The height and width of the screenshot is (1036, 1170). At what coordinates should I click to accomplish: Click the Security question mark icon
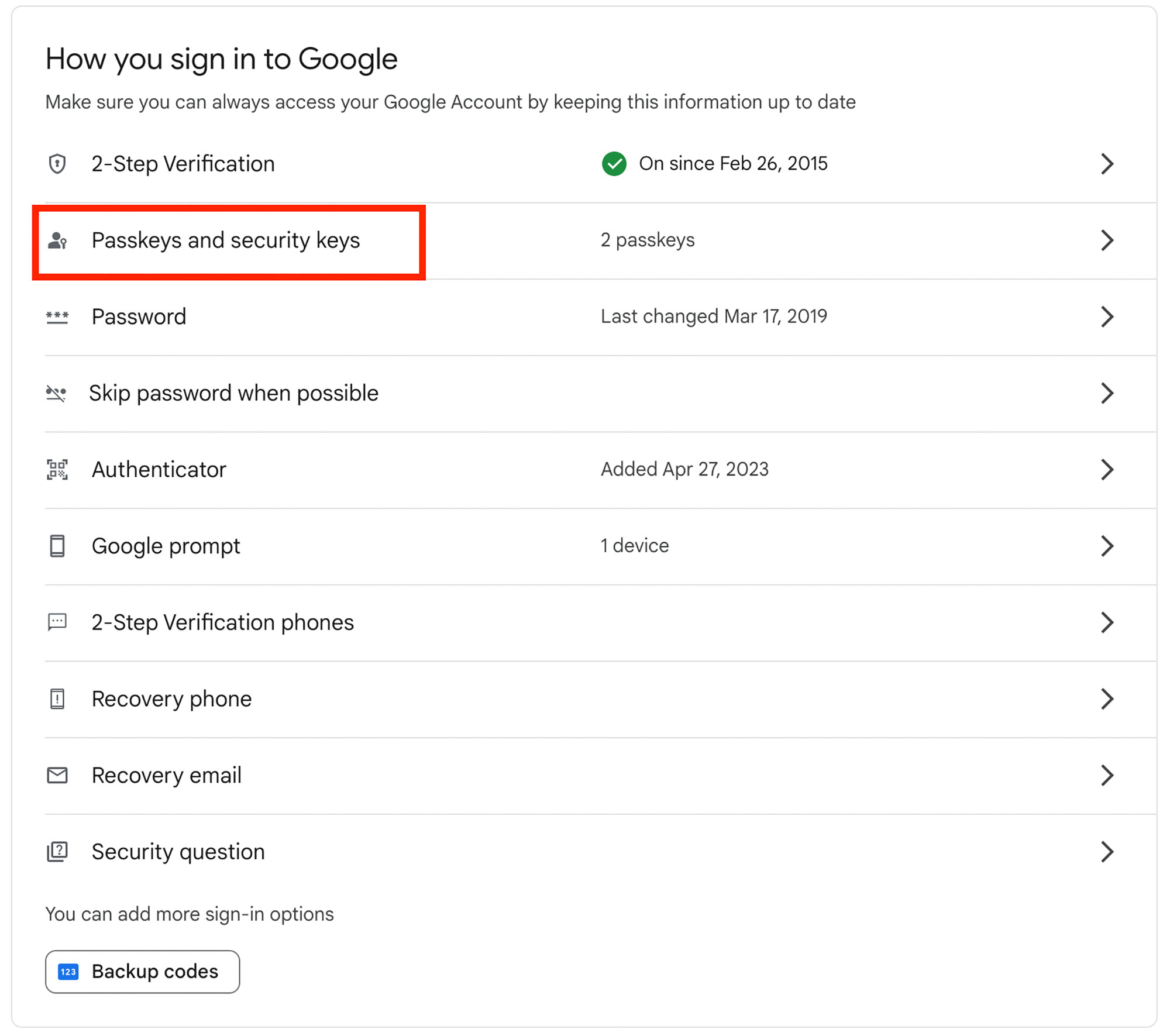(57, 852)
